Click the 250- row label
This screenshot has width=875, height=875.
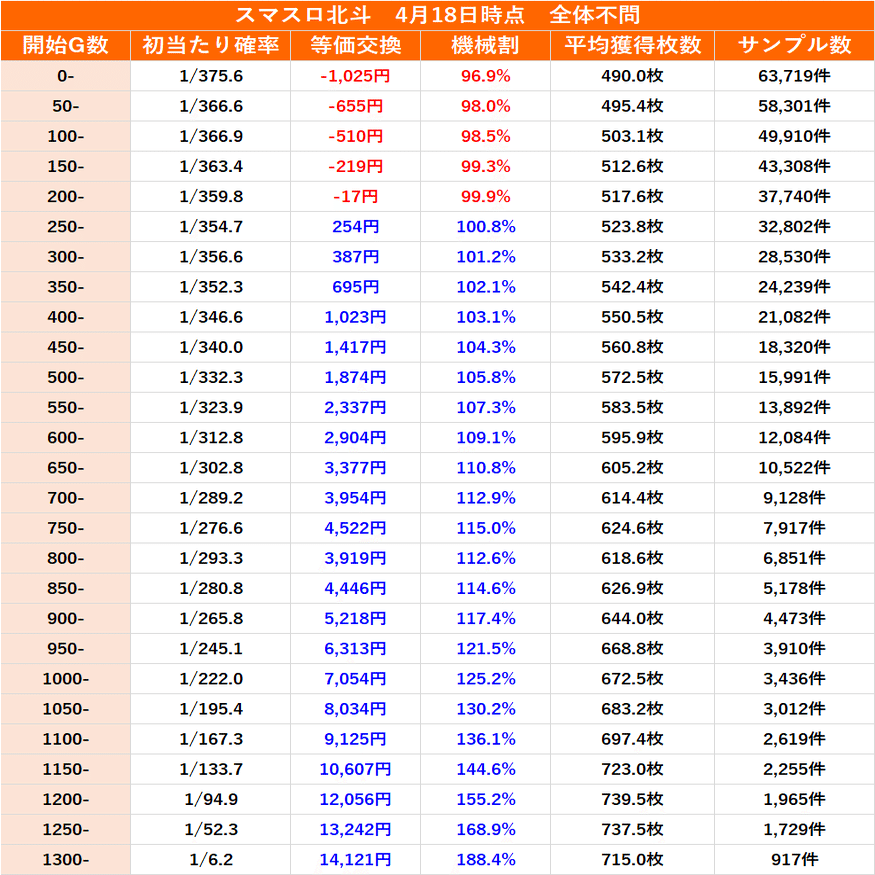pyautogui.click(x=65, y=227)
